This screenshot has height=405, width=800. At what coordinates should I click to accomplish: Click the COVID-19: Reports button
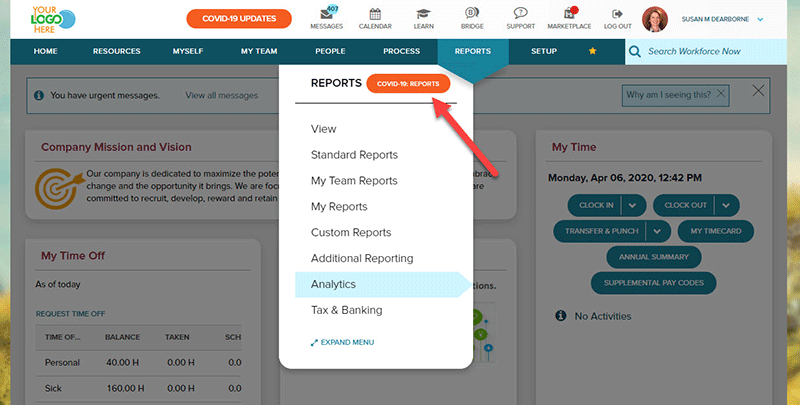pos(408,84)
